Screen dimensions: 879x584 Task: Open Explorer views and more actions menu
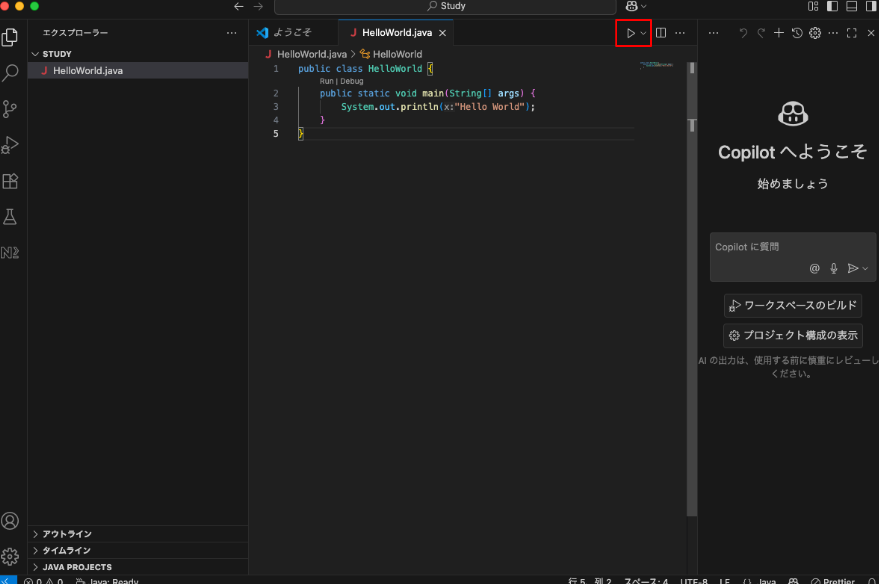(x=232, y=33)
